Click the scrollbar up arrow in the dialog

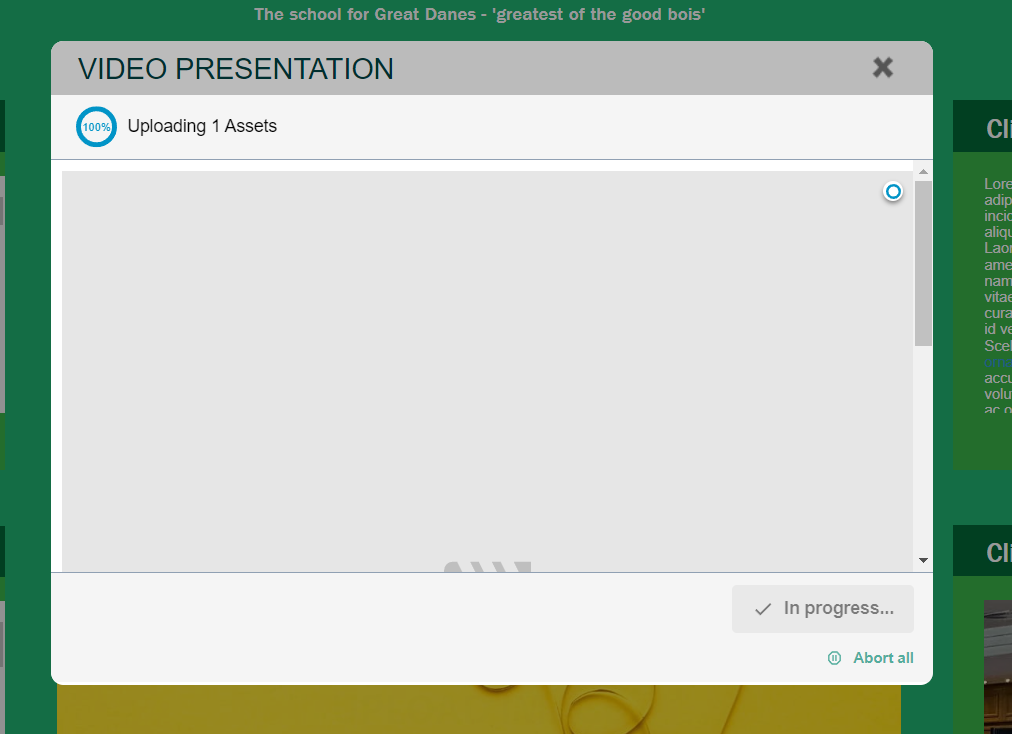(x=923, y=170)
